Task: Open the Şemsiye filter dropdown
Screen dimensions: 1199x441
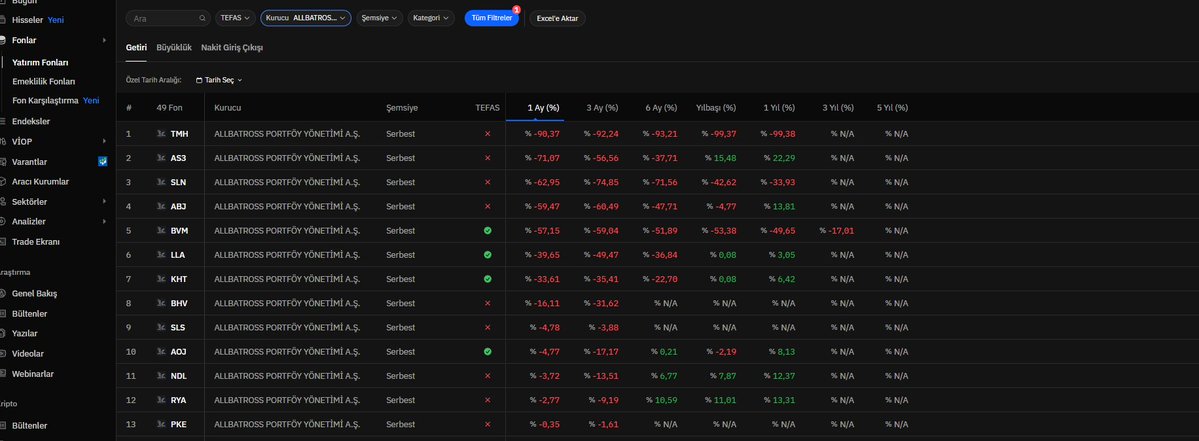Action: click(x=379, y=18)
